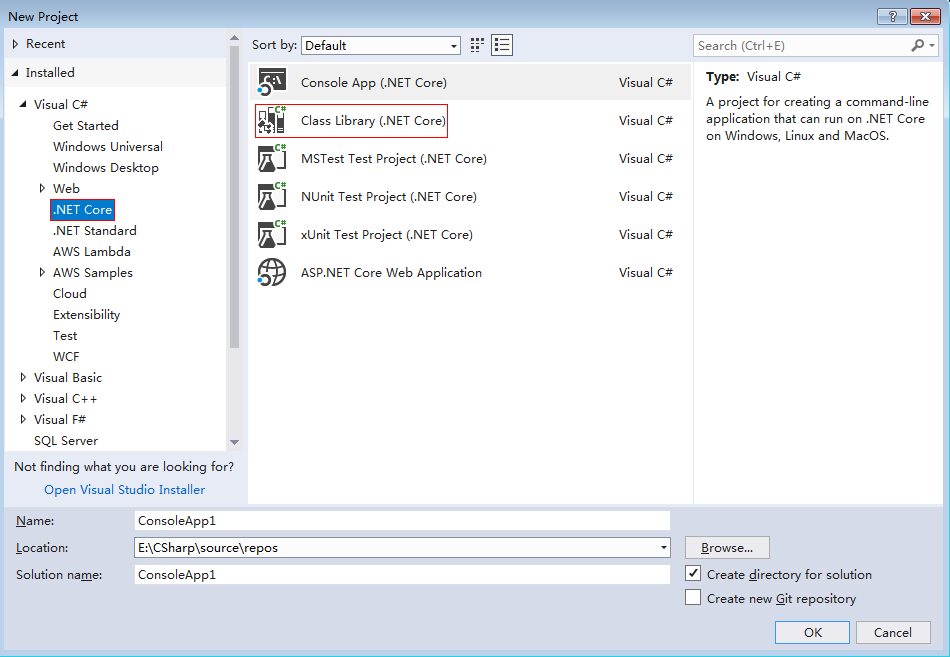The width and height of the screenshot is (950, 657).
Task: Select Windows Desktop category
Action: [105, 167]
